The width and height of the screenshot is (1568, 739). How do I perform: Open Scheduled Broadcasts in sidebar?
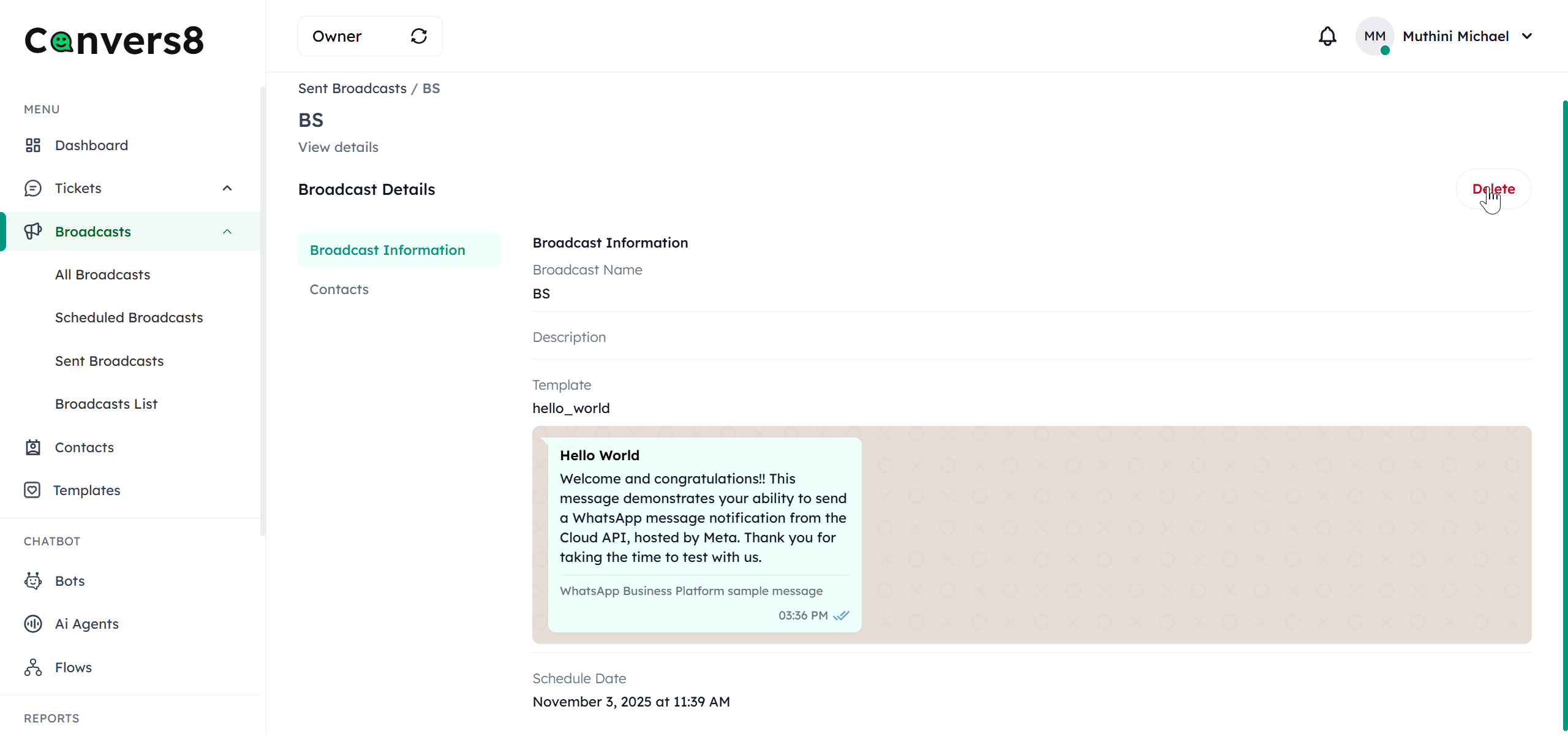pyautogui.click(x=129, y=317)
